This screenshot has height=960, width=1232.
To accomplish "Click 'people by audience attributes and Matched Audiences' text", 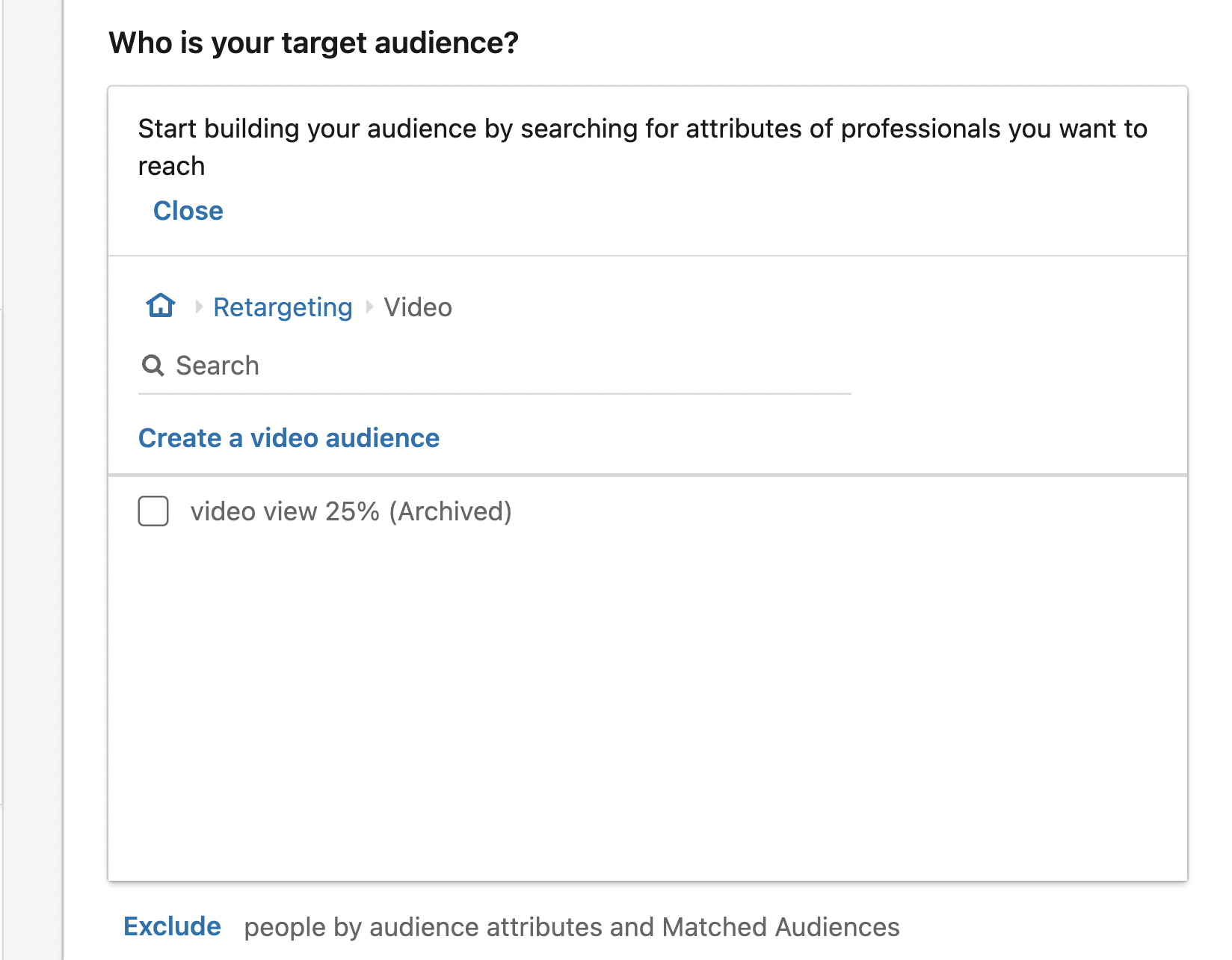I will point(572,927).
